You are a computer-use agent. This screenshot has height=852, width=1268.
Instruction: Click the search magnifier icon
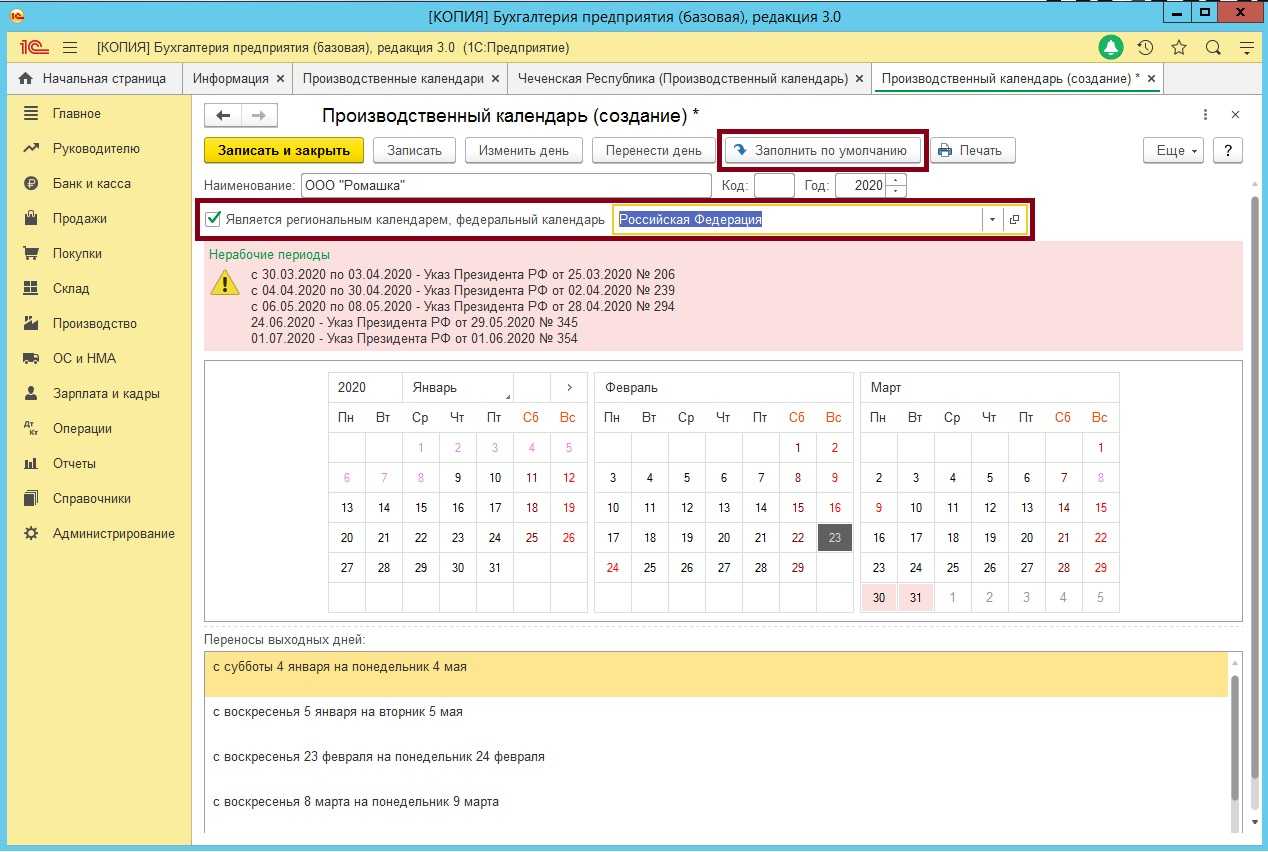pos(1213,47)
